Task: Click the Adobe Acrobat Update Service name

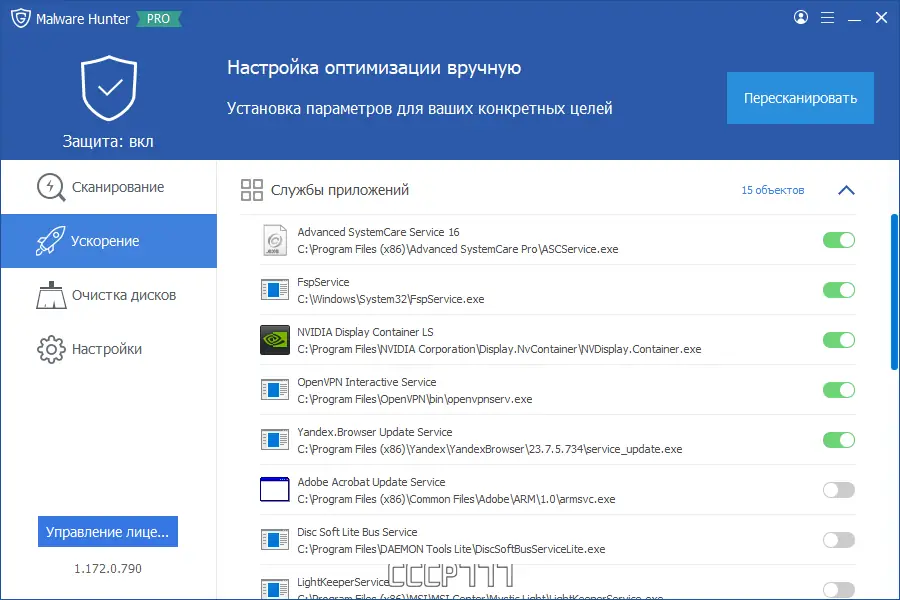Action: click(371, 482)
